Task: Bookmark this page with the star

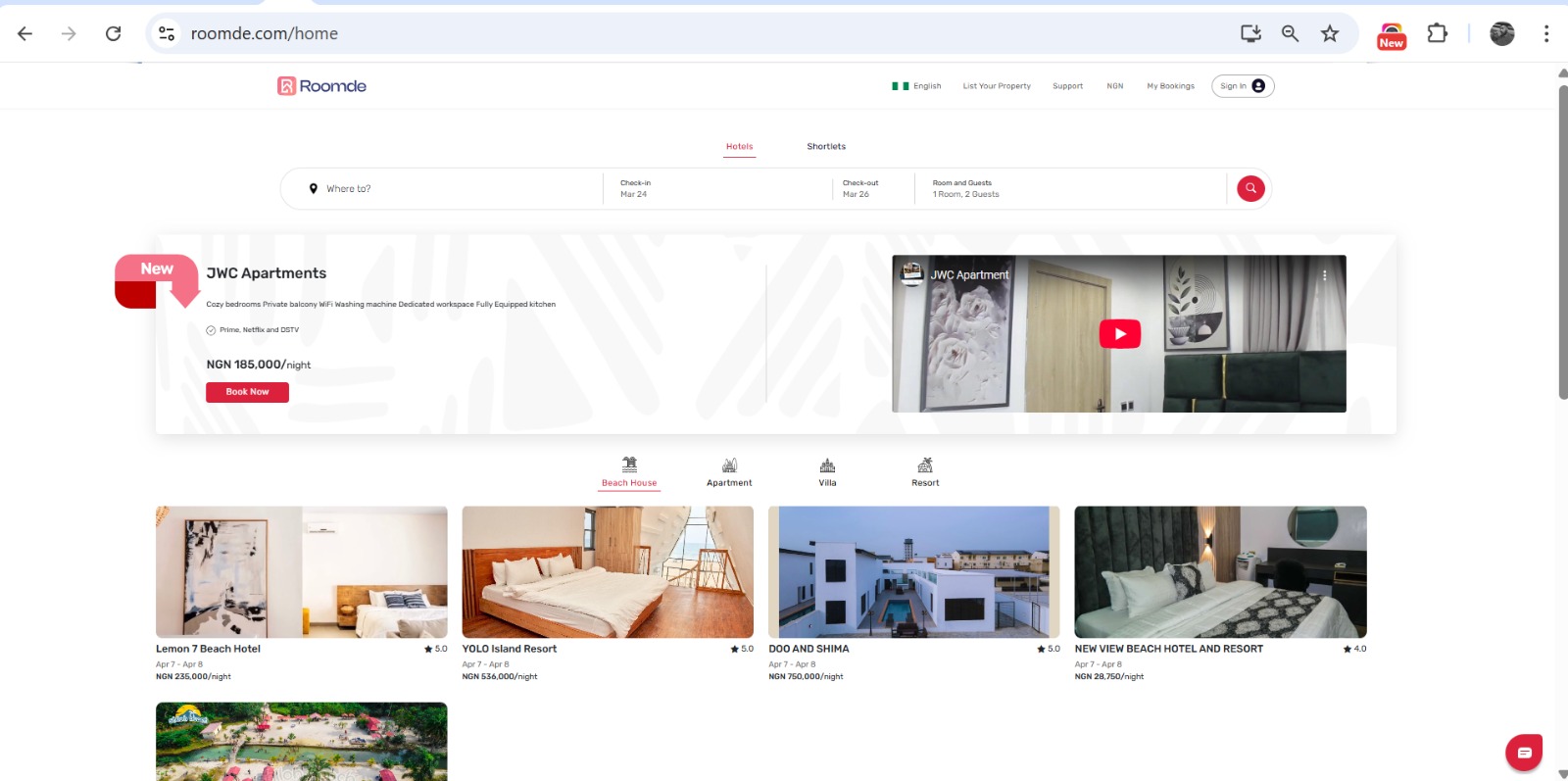Action: (x=1330, y=33)
